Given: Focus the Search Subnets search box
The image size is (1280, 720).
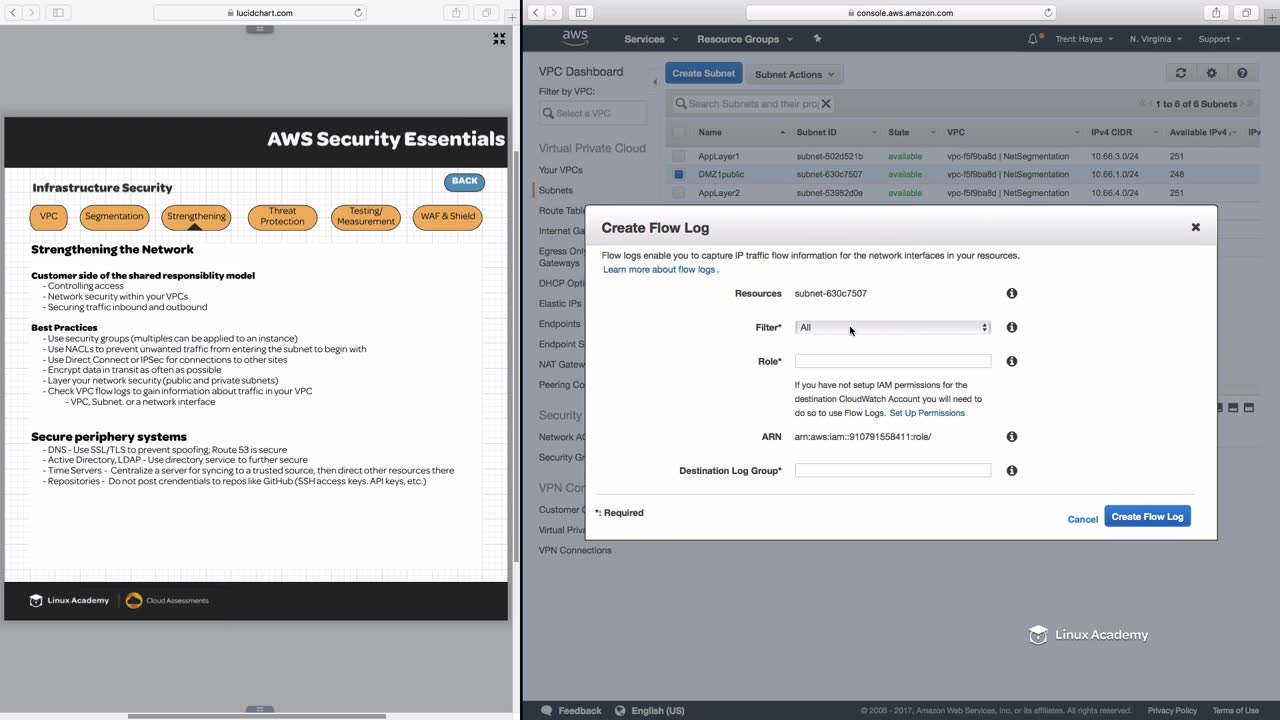Looking at the screenshot, I should point(754,103).
